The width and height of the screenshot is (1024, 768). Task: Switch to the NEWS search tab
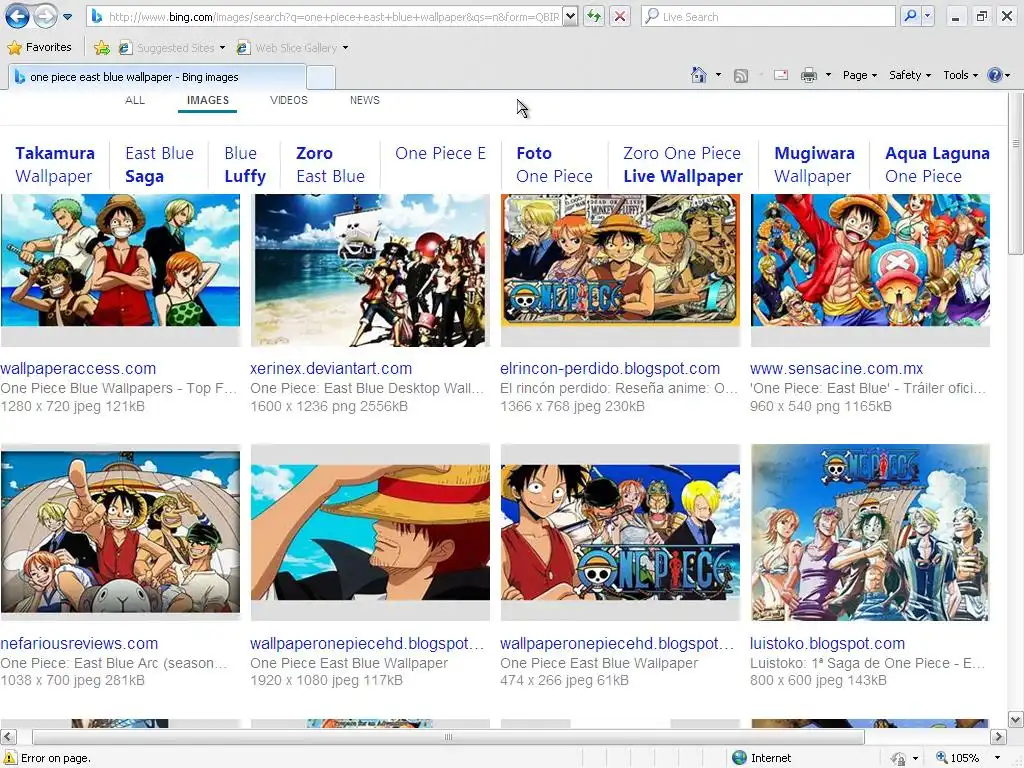tap(364, 100)
